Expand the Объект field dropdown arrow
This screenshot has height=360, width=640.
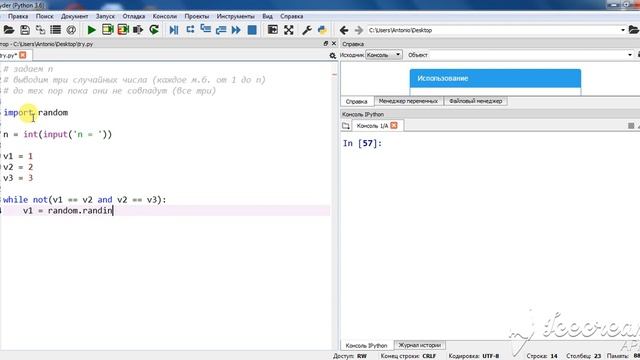[x=630, y=55]
